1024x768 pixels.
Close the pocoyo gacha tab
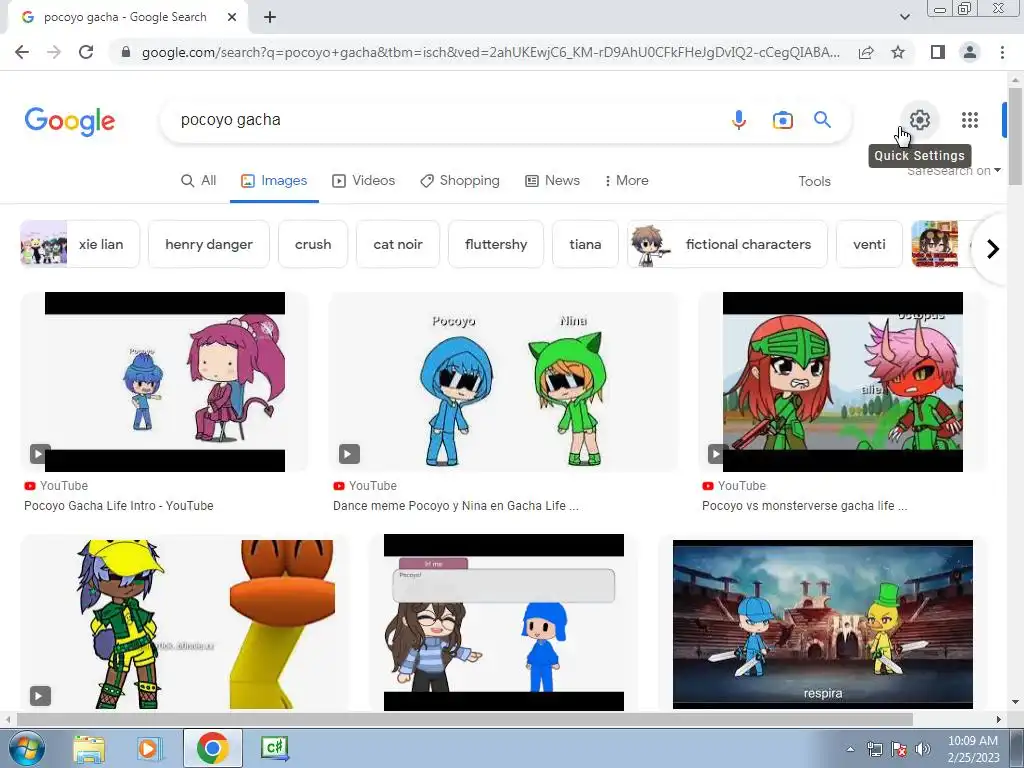pyautogui.click(x=232, y=18)
